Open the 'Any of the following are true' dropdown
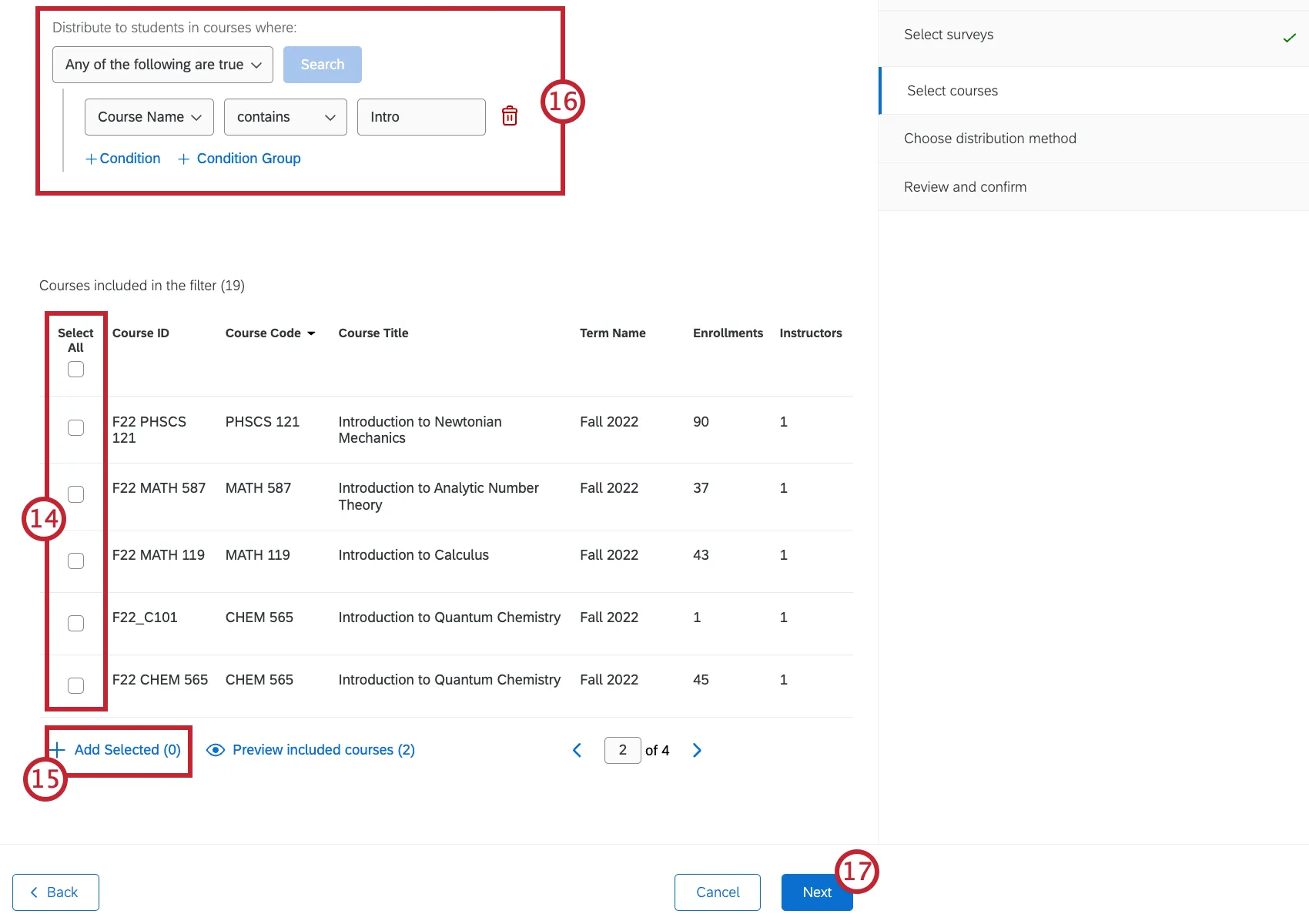Viewport: 1309px width, 924px height. (x=162, y=64)
